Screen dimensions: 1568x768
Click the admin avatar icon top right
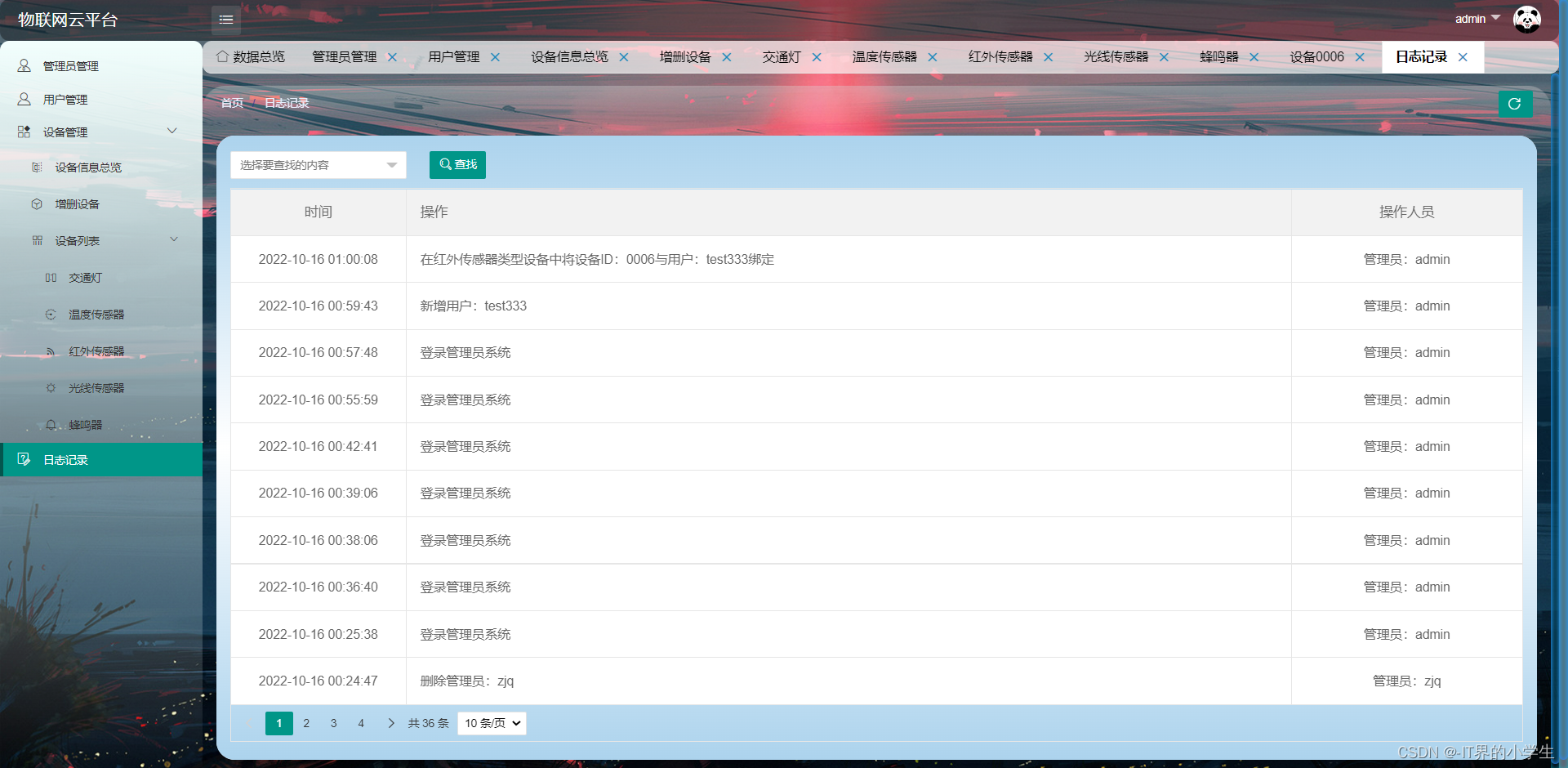(1527, 19)
